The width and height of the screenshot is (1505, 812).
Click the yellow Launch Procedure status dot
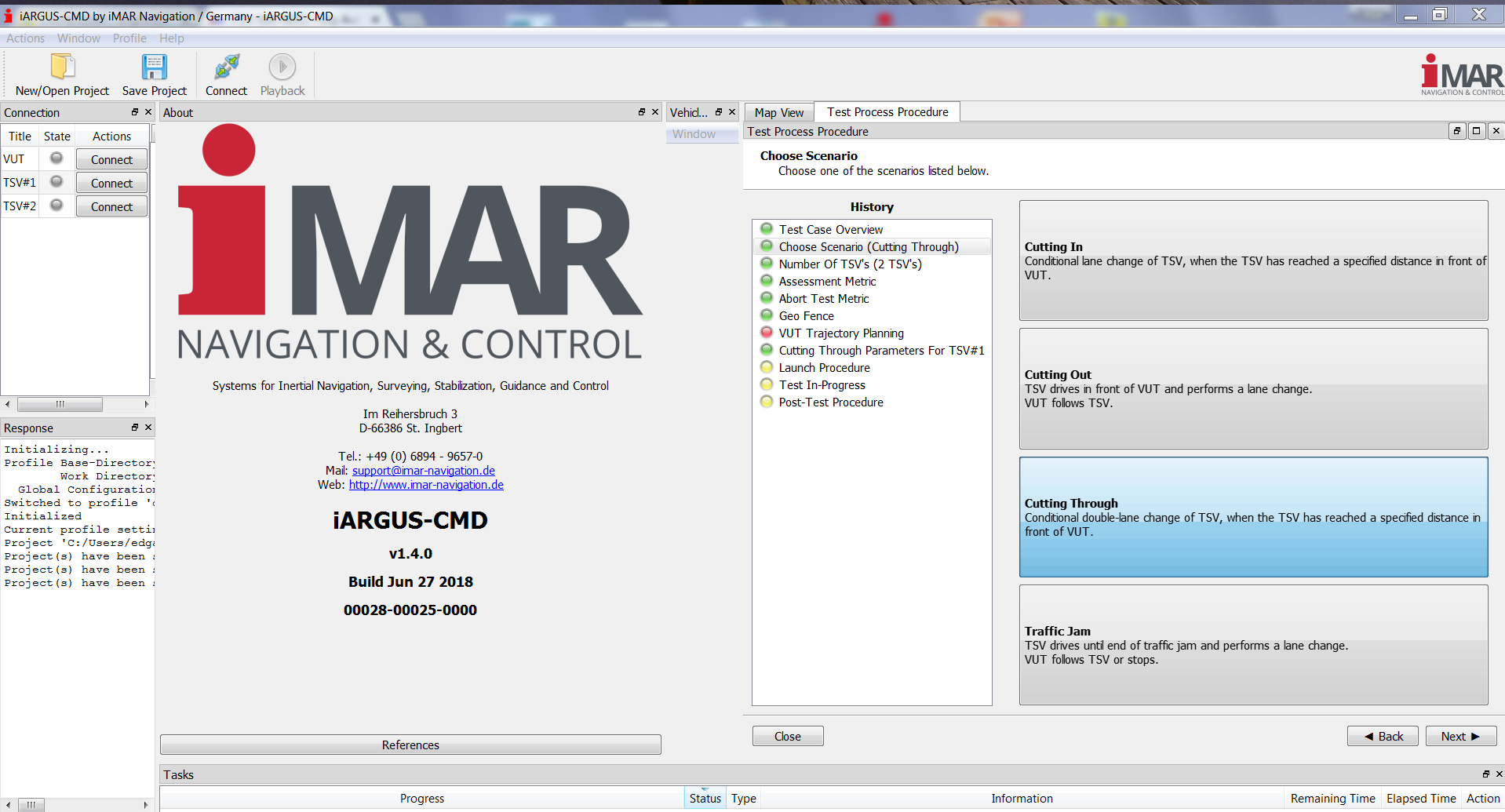(x=767, y=367)
